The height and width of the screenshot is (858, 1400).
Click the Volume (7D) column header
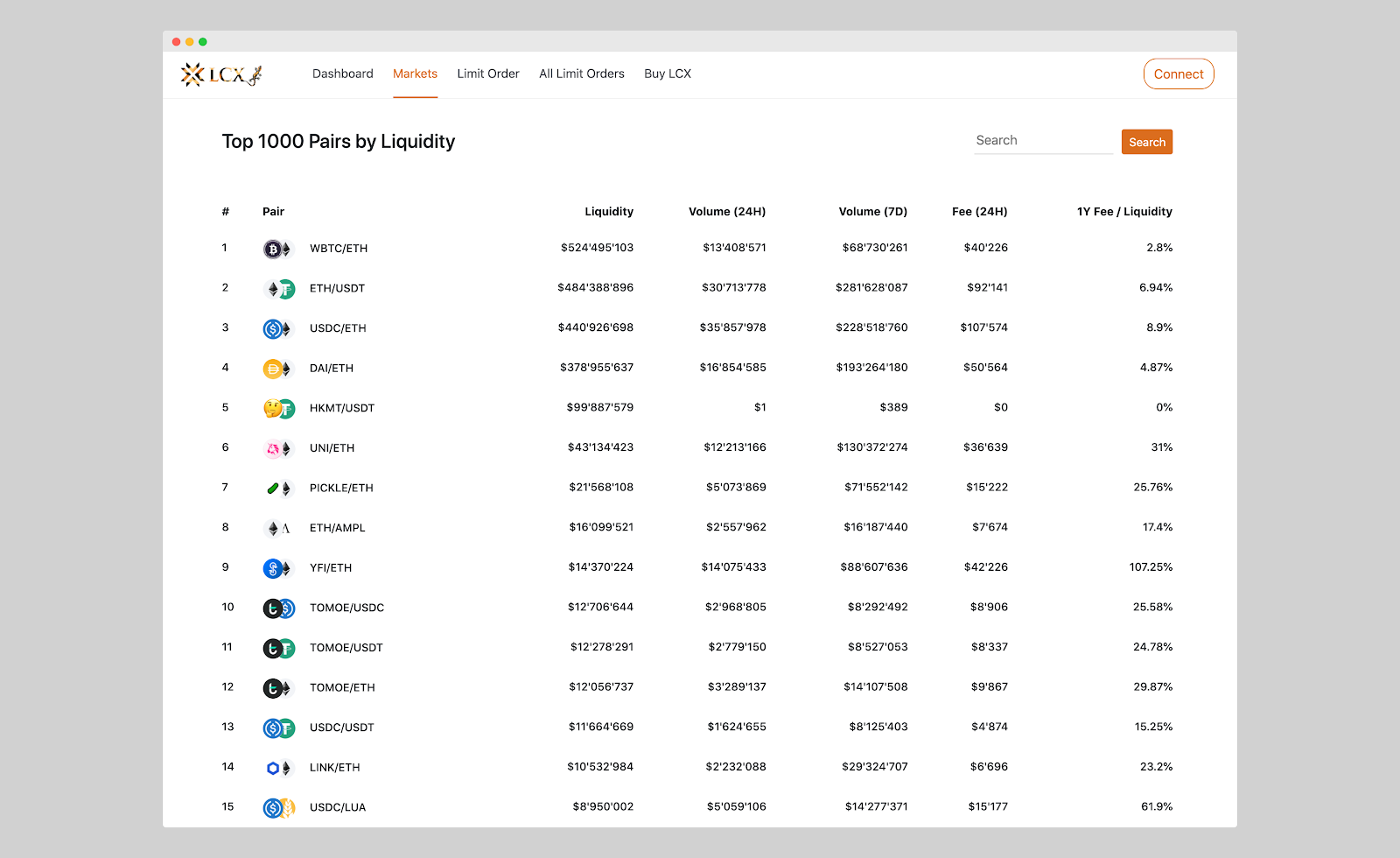[x=873, y=212]
